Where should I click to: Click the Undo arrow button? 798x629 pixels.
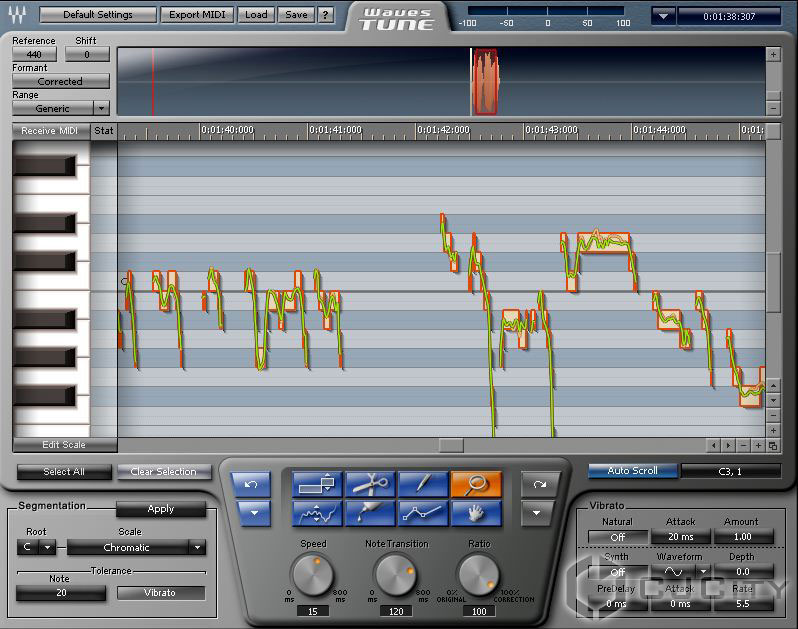[251, 485]
